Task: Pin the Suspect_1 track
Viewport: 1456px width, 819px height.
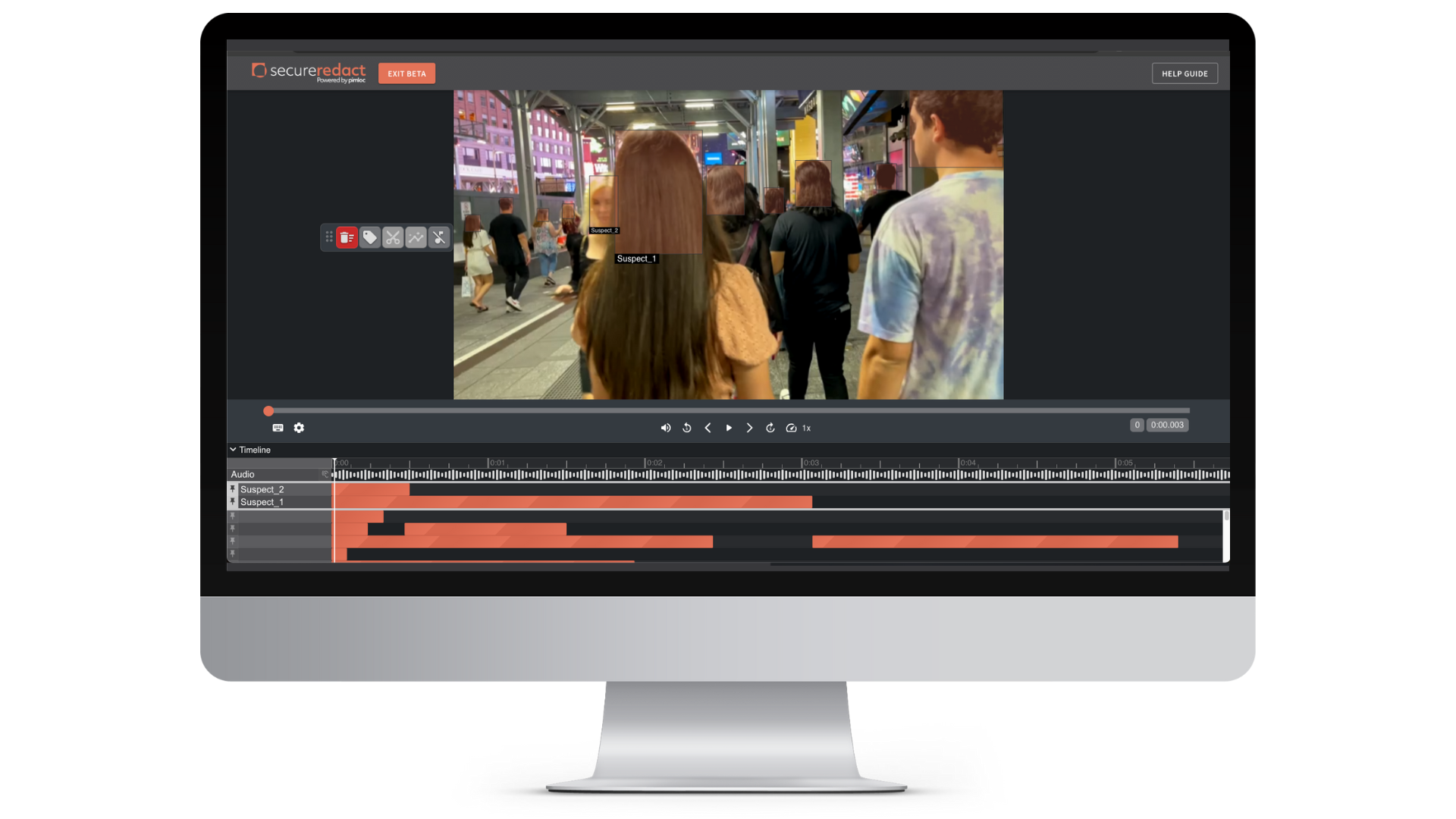Action: 232,501
